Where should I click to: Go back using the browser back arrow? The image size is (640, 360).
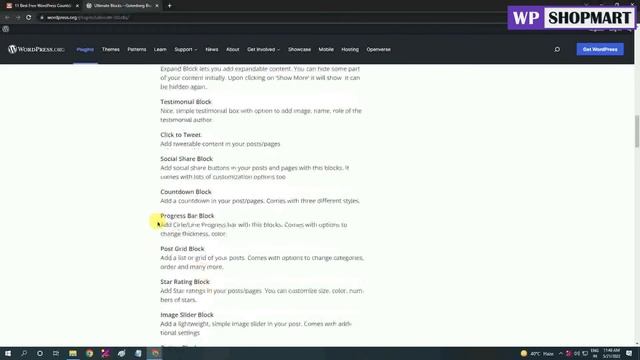[7, 18]
